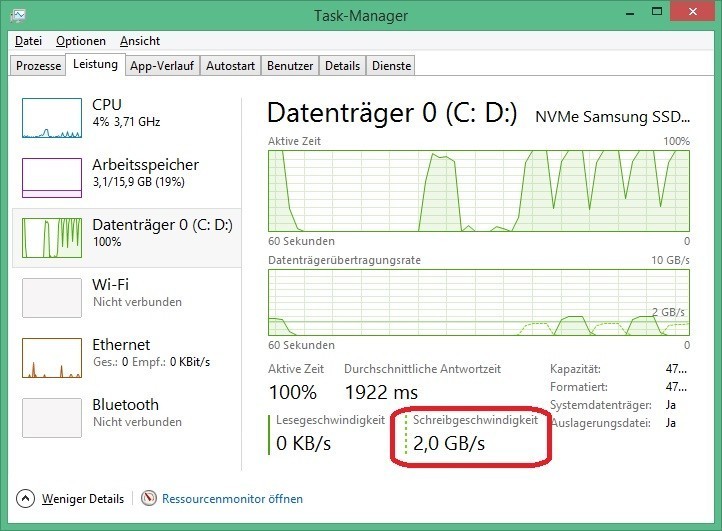
Task: Select the CPU mini graph thumbnail
Action: pos(52,118)
